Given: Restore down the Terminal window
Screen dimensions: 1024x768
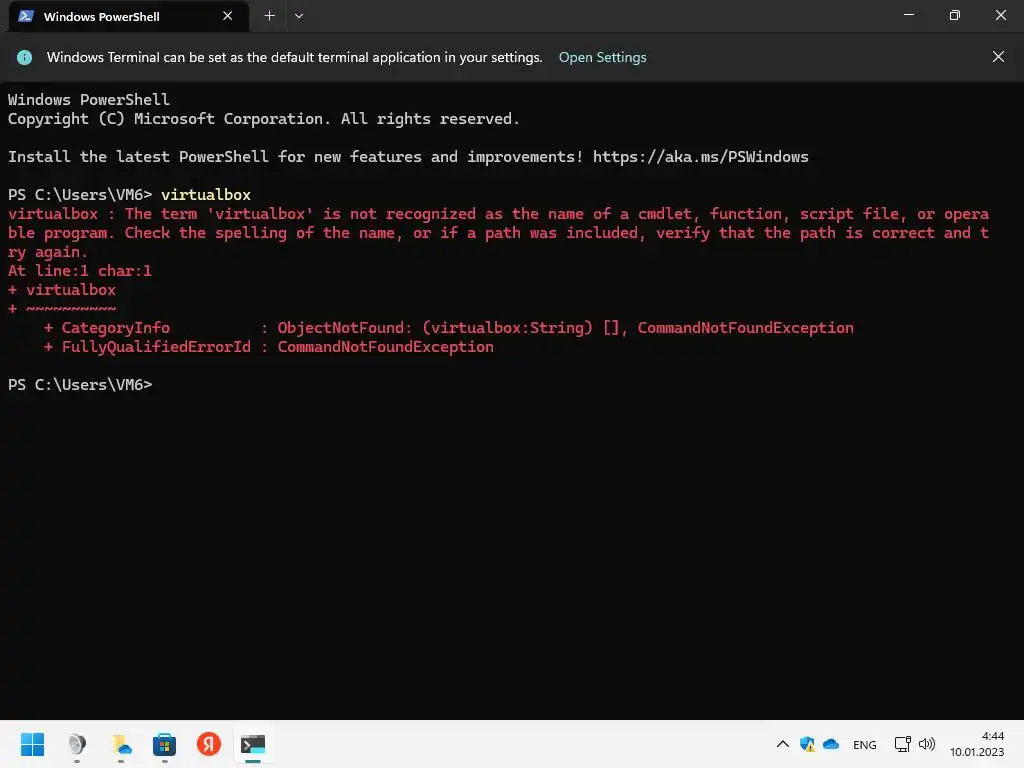Looking at the screenshot, I should 954,15.
